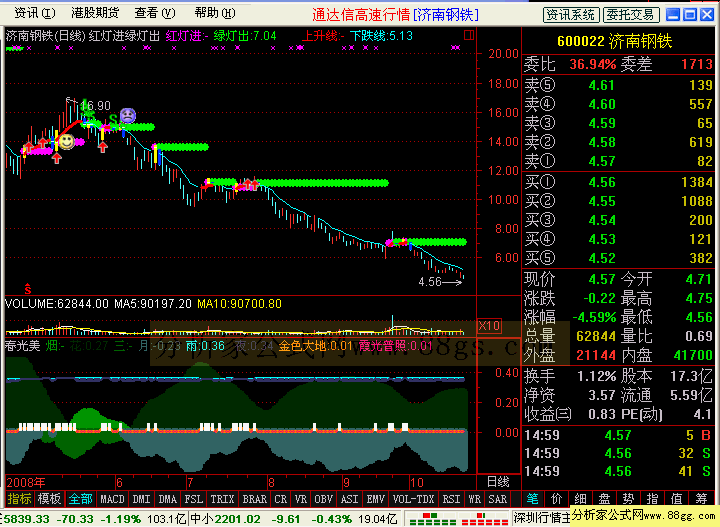720x527 pixels.
Task: Click the 中小 2201.02 index in status bar
Action: pos(225,519)
